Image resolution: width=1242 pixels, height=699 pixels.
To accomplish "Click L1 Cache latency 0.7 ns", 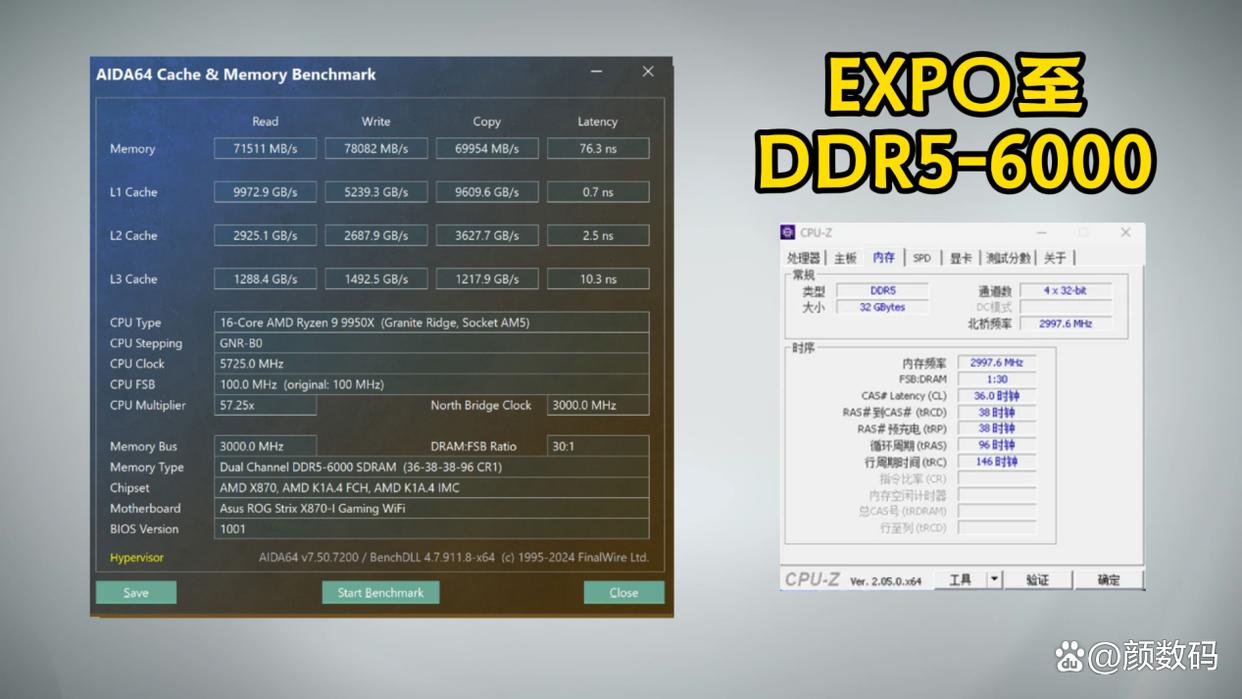I will pos(598,192).
